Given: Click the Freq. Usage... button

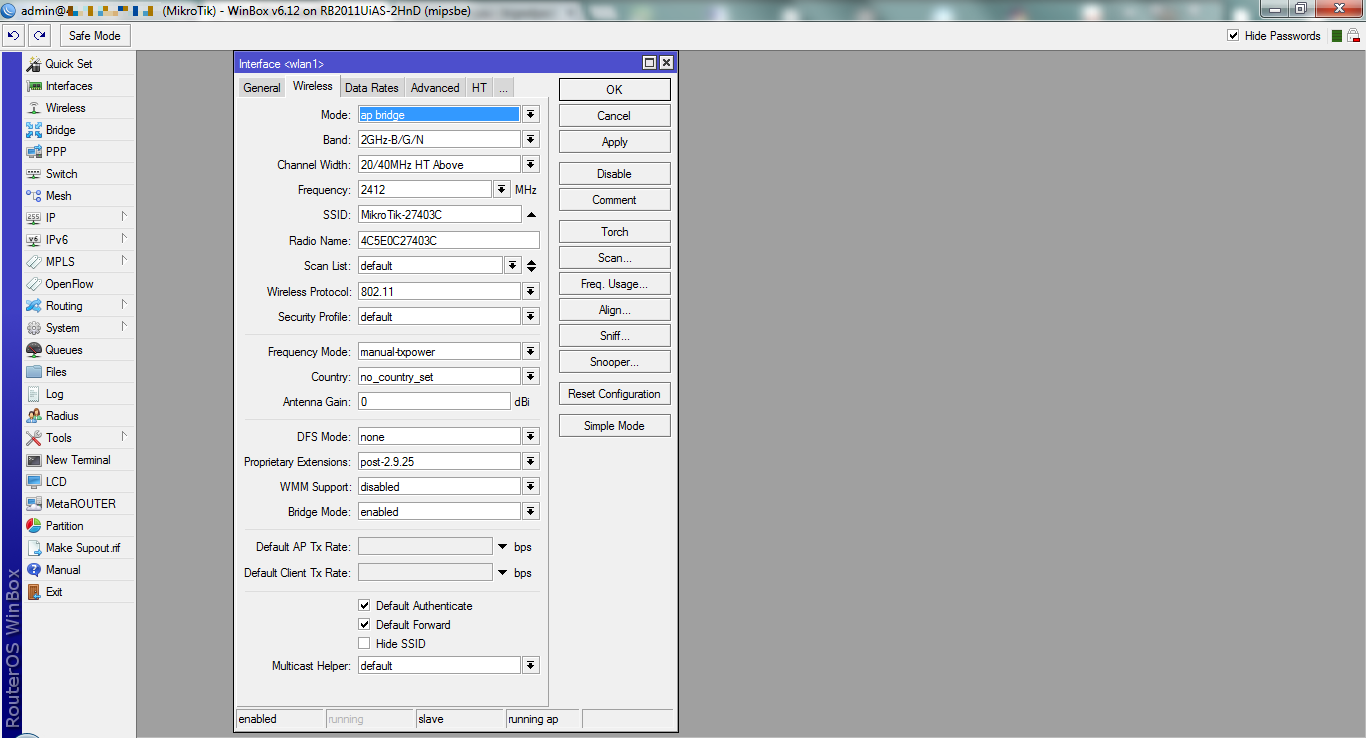Looking at the screenshot, I should (614, 284).
